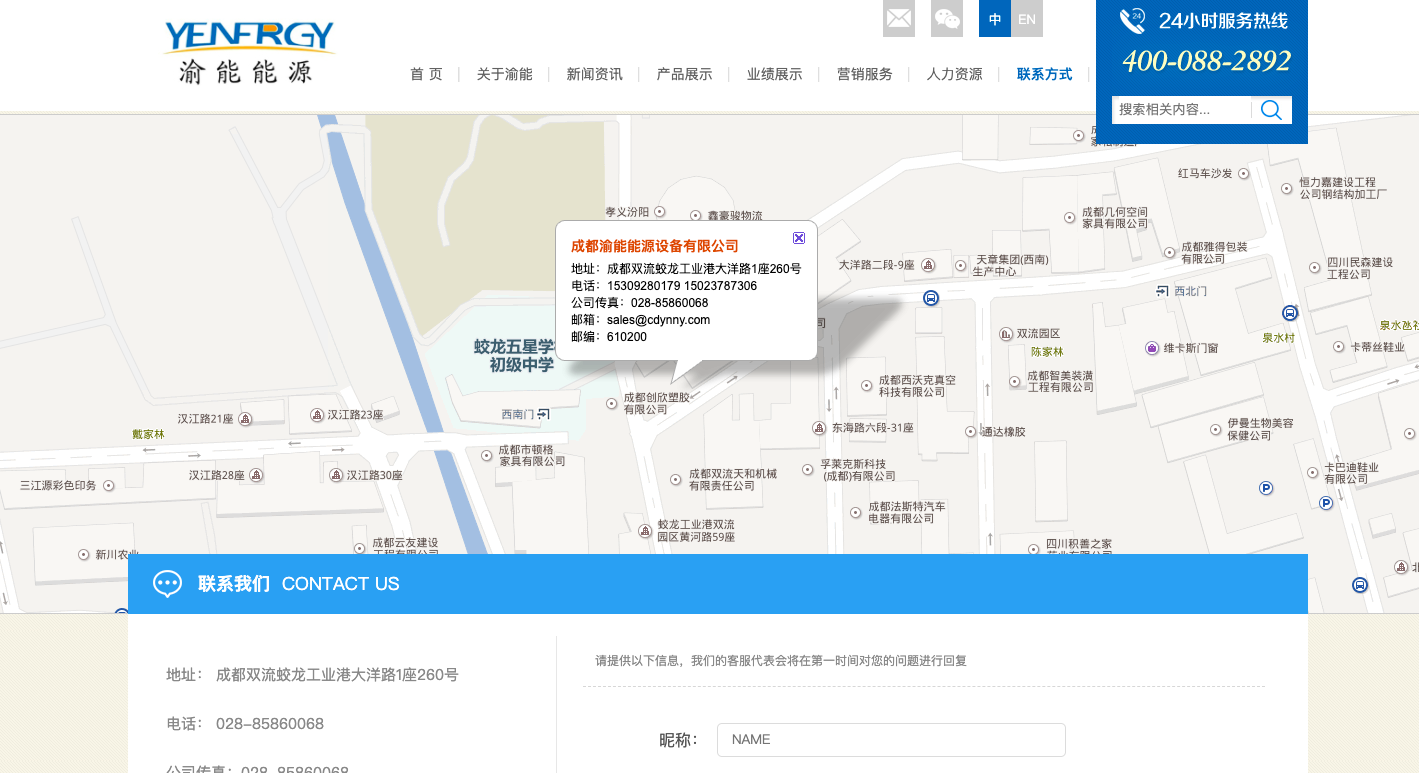Viewport: 1419px width, 773px height.
Task: Switch language to EN
Action: click(1027, 19)
